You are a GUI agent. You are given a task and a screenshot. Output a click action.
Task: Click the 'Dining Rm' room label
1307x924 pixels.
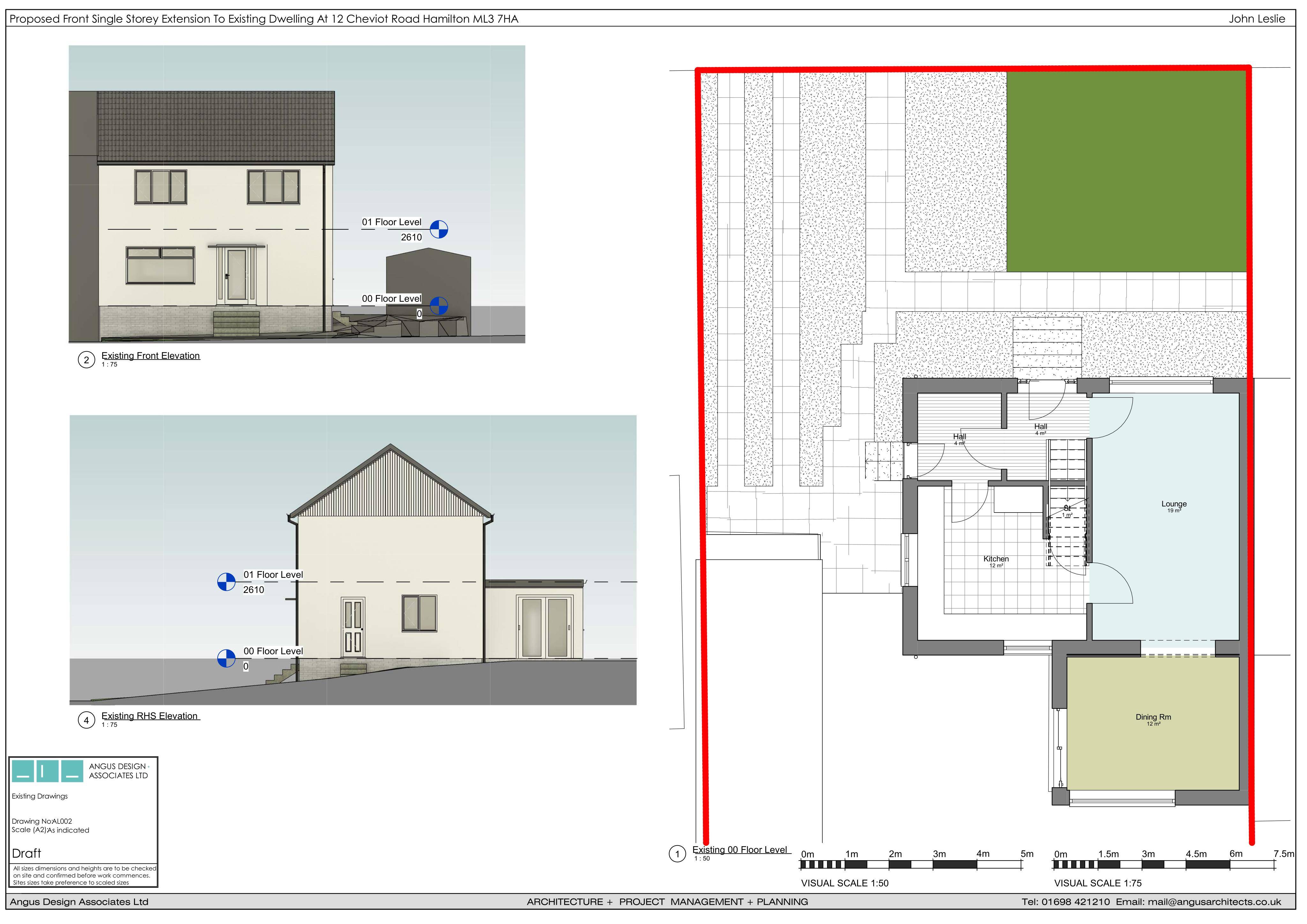1153,717
